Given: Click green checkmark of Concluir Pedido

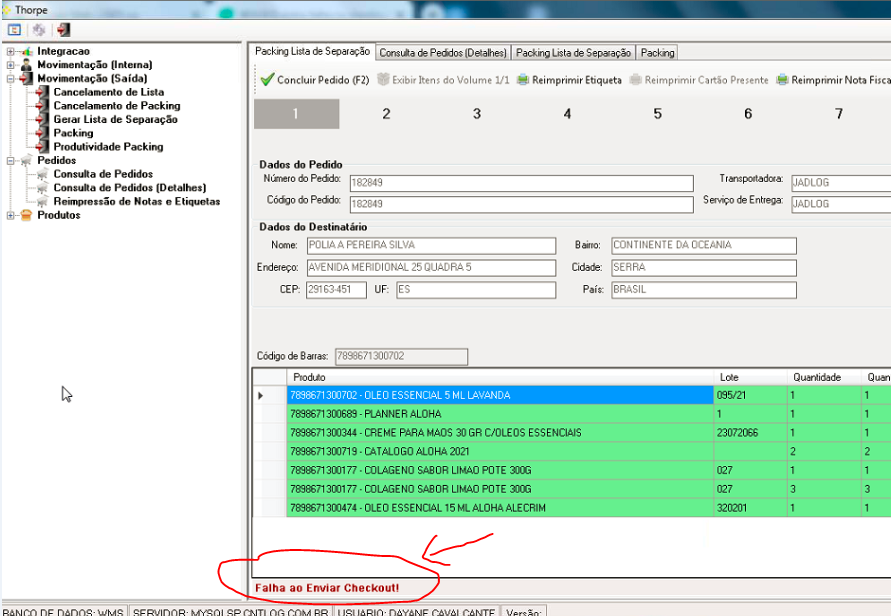Looking at the screenshot, I should pos(268,80).
